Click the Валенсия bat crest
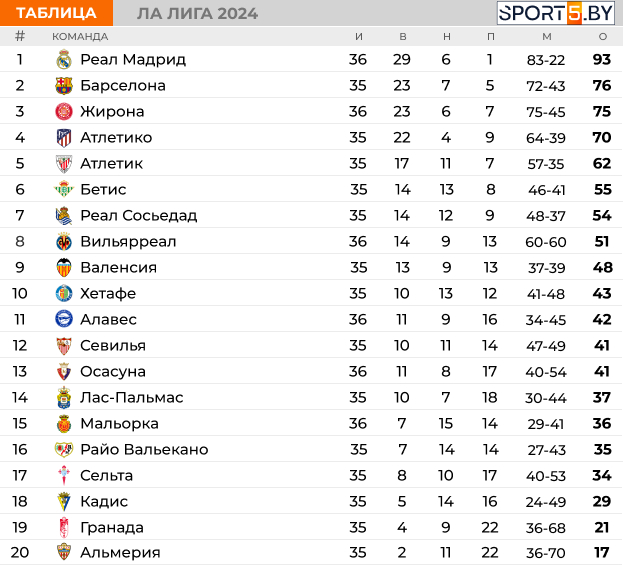 (64, 267)
